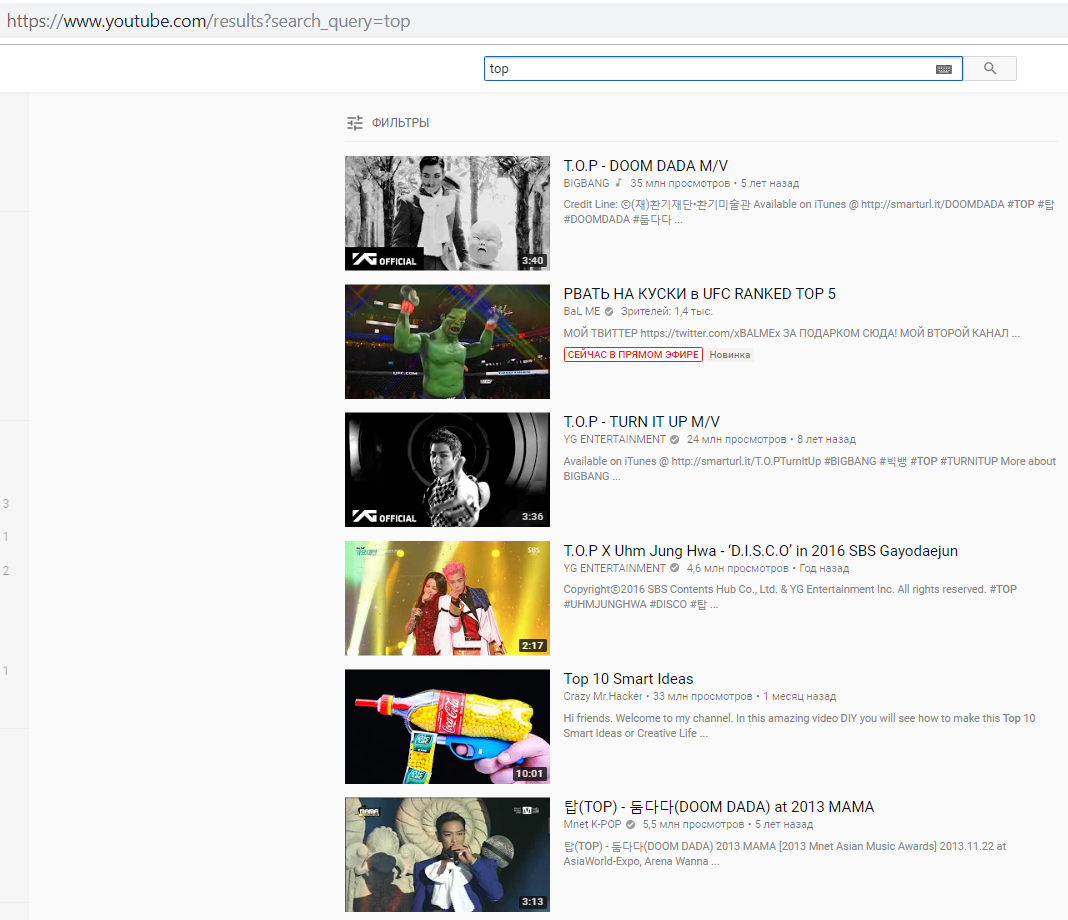Open the DOOM DADA at 2013 MAMA thumbnail
The width and height of the screenshot is (1068, 920).
447,854
